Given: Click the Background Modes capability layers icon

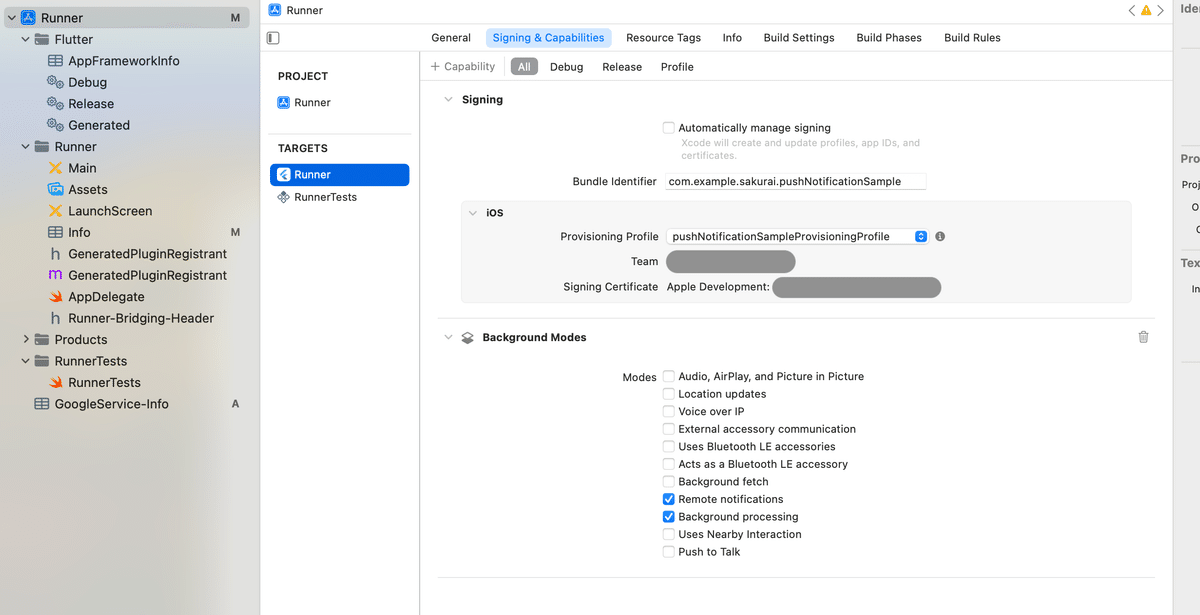Looking at the screenshot, I should pyautogui.click(x=467, y=338).
